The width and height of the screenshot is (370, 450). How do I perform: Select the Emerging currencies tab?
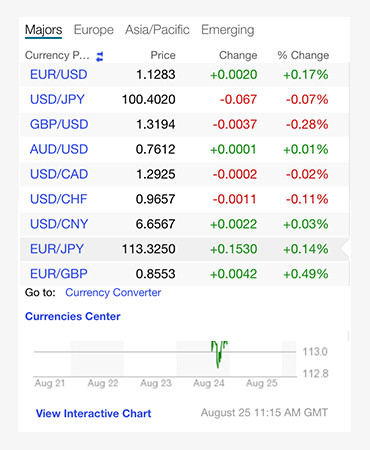(x=228, y=30)
